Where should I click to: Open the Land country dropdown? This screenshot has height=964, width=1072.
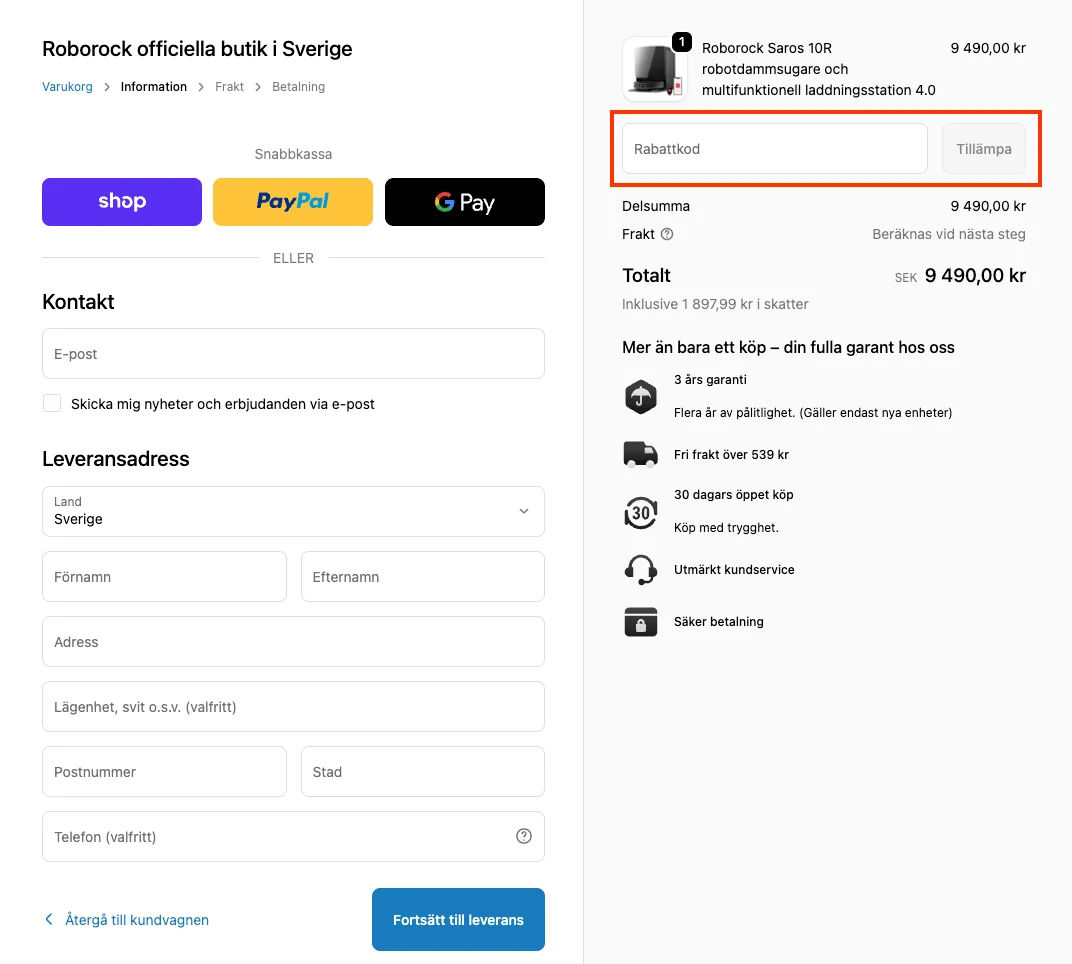[x=293, y=511]
